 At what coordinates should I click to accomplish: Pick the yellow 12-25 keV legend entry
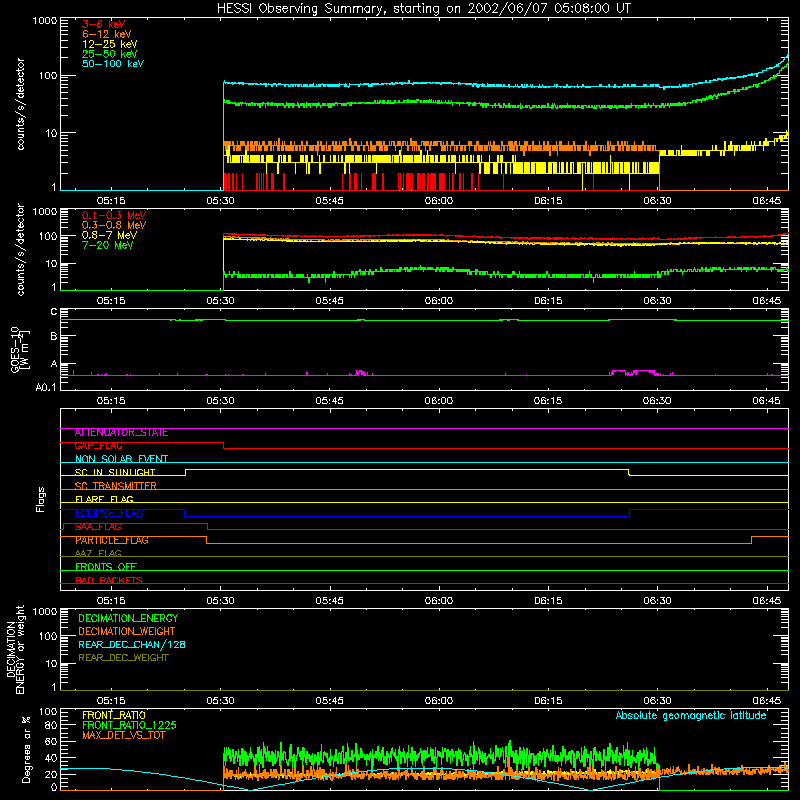point(109,44)
